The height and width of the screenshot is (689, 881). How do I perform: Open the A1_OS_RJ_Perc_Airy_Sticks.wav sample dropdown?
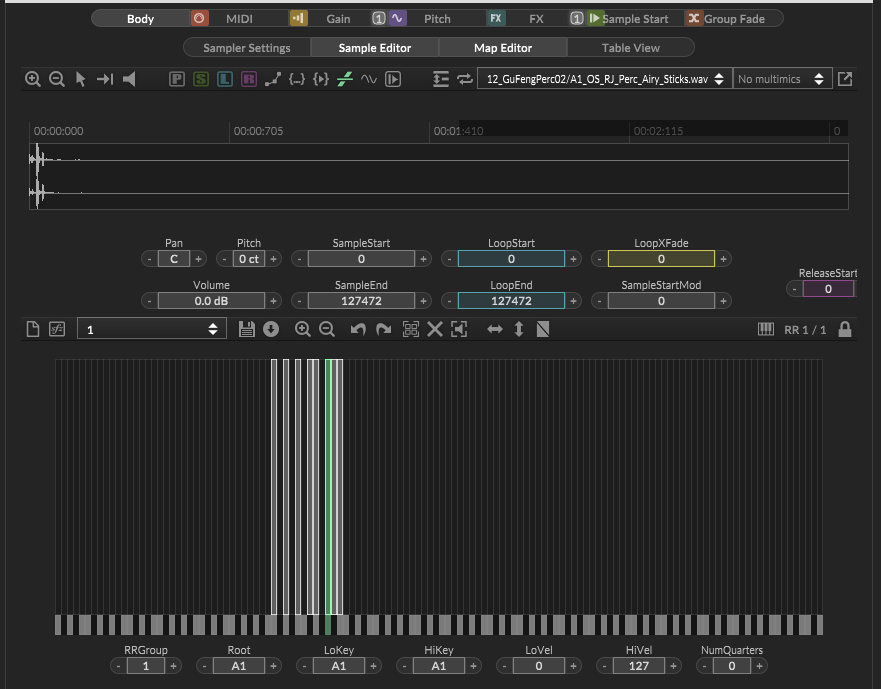tap(605, 79)
